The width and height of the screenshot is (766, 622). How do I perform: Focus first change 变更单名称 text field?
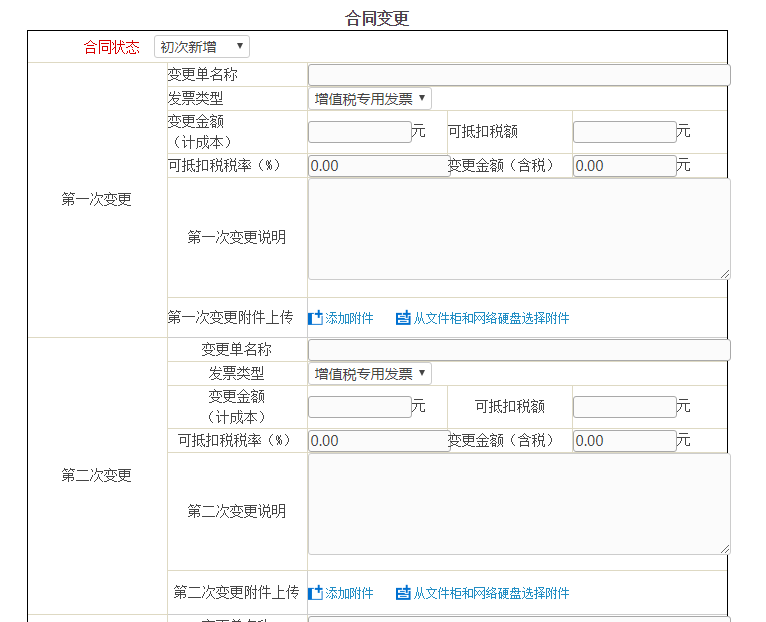(x=518, y=75)
